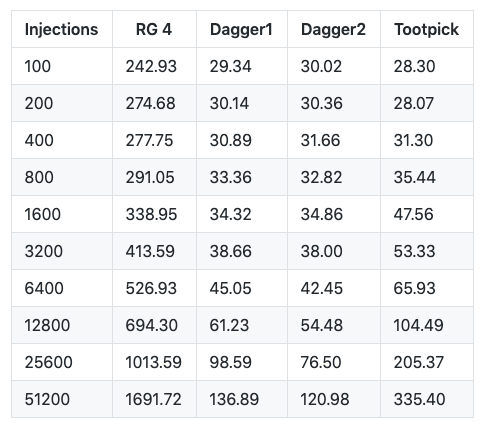Click Dagger2 value 120.98
The width and height of the screenshot is (484, 423).
click(325, 399)
